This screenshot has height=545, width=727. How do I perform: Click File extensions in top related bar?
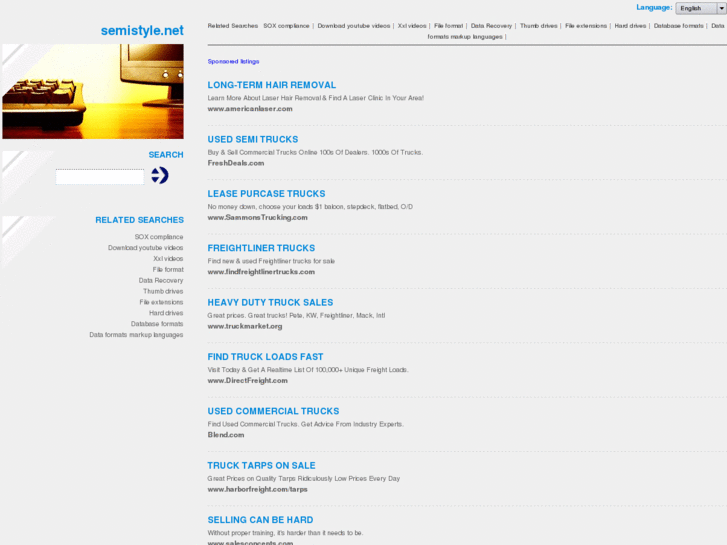pyautogui.click(x=586, y=26)
